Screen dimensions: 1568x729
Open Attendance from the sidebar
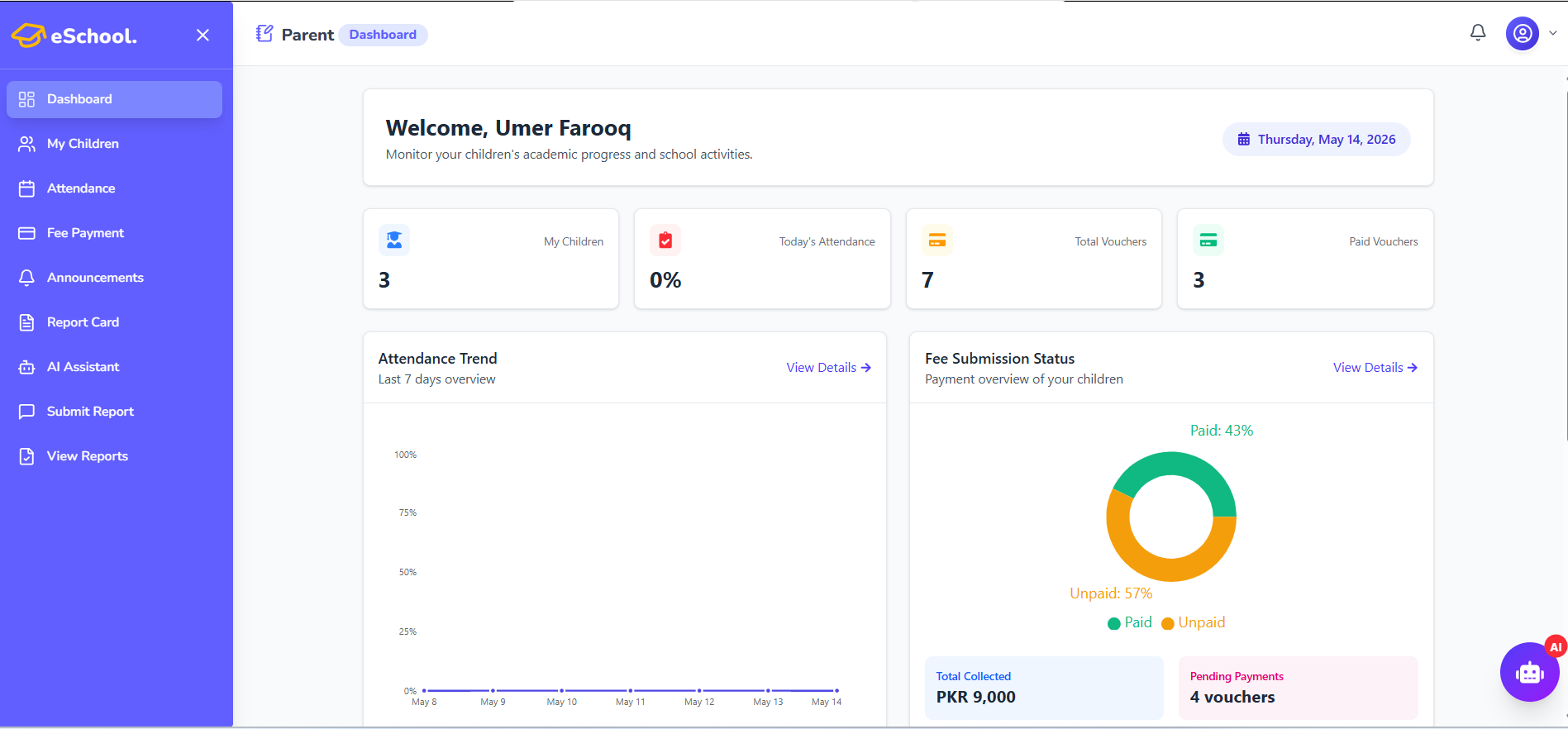click(114, 188)
